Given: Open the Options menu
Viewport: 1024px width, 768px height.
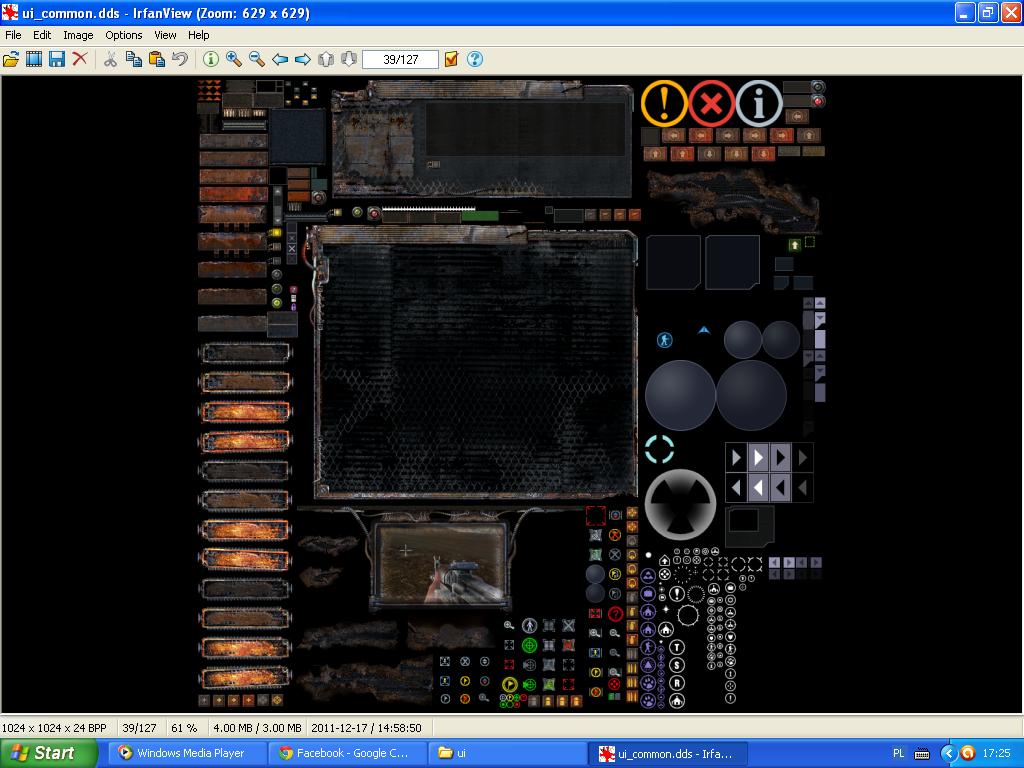Looking at the screenshot, I should 124,35.
